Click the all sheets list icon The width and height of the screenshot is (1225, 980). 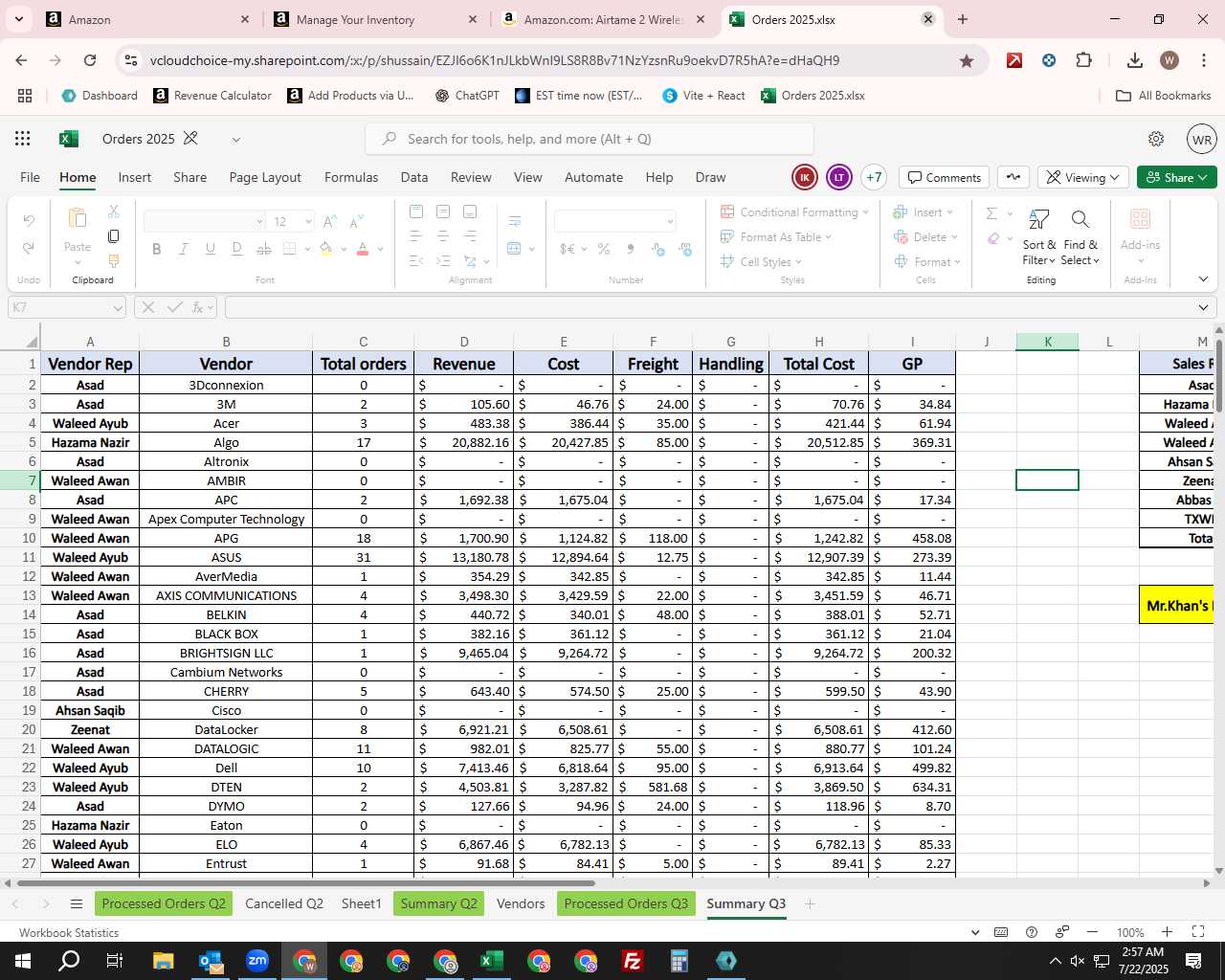point(77,903)
